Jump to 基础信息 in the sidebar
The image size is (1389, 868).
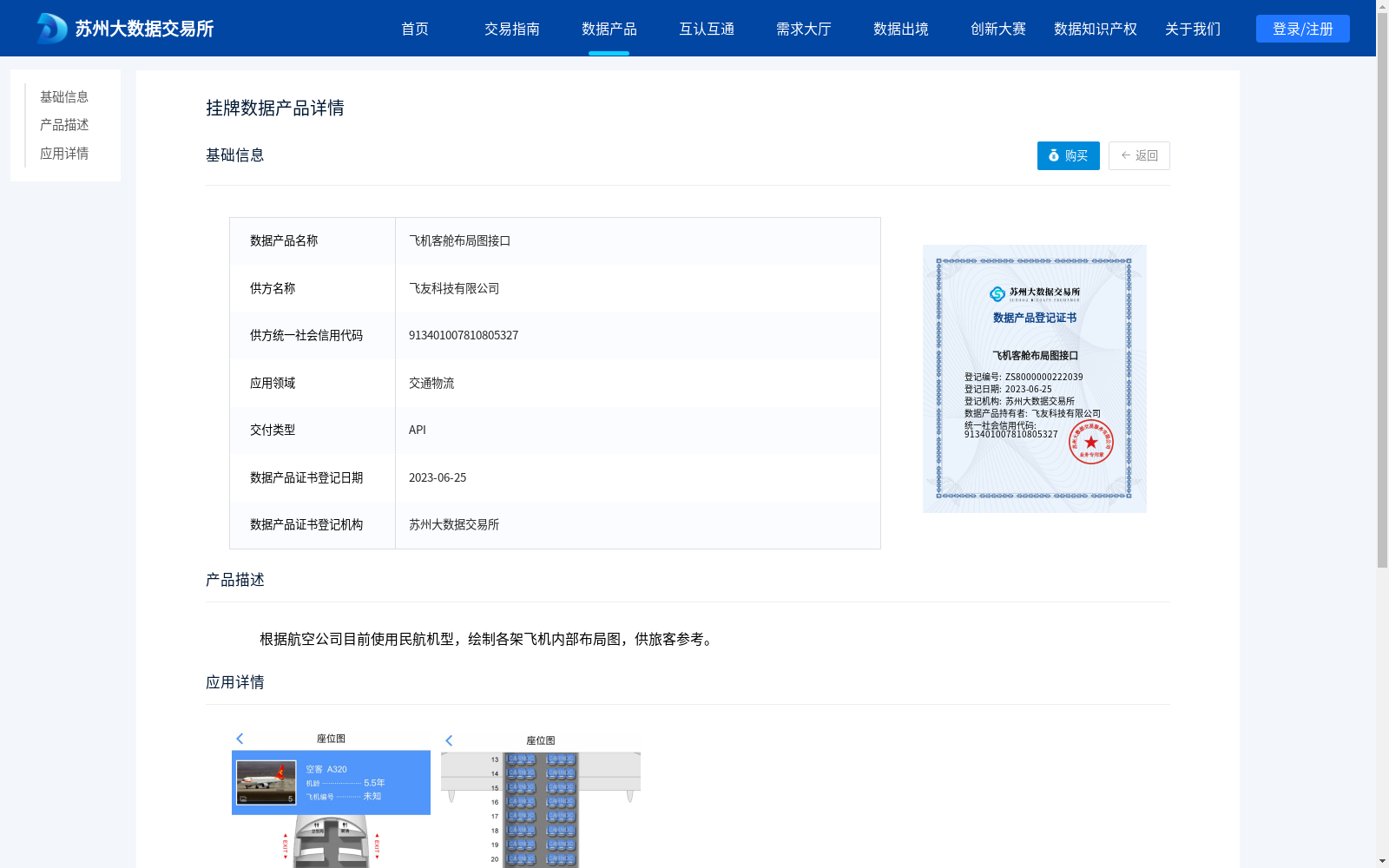pyautogui.click(x=64, y=96)
